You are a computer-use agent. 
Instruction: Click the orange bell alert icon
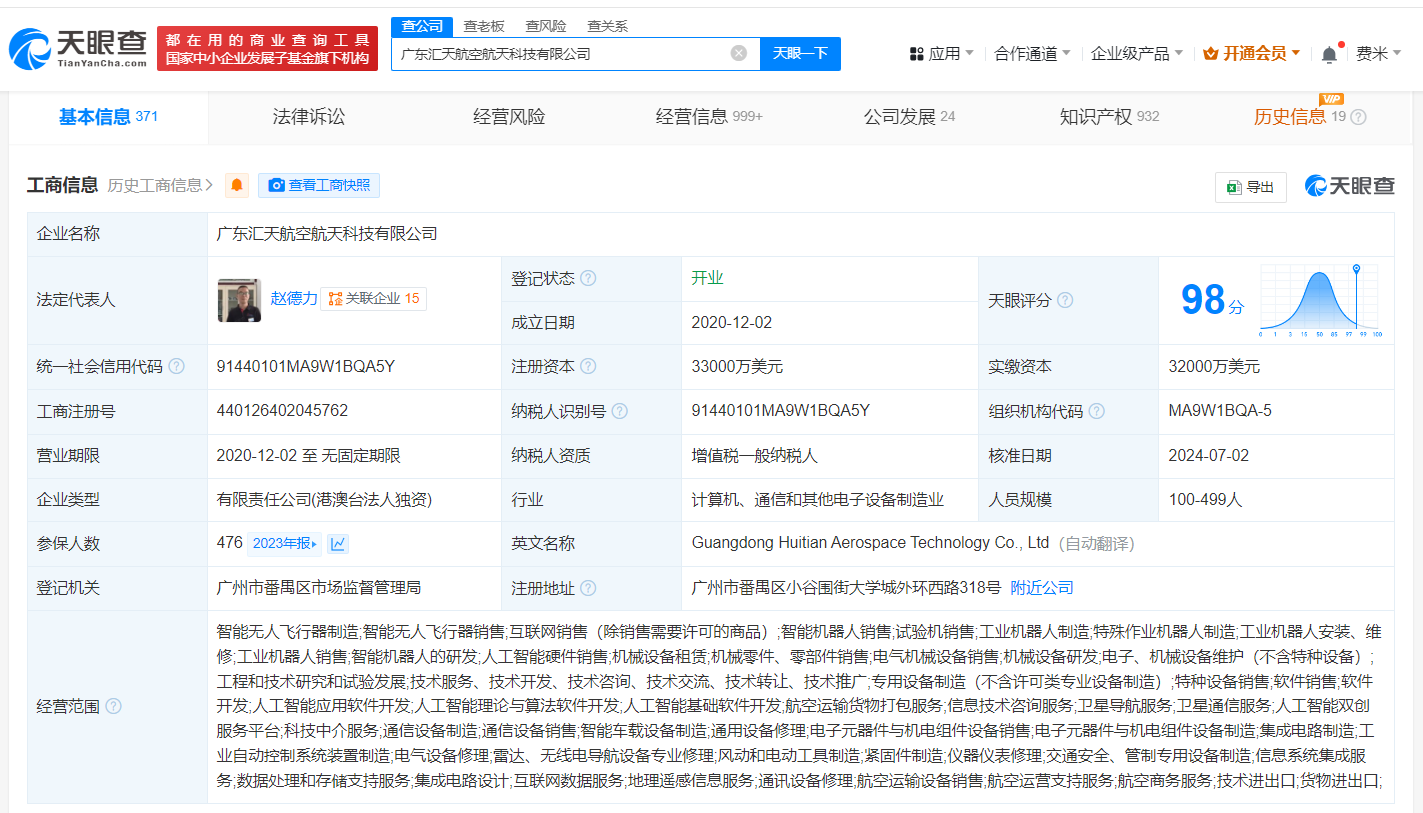237,185
